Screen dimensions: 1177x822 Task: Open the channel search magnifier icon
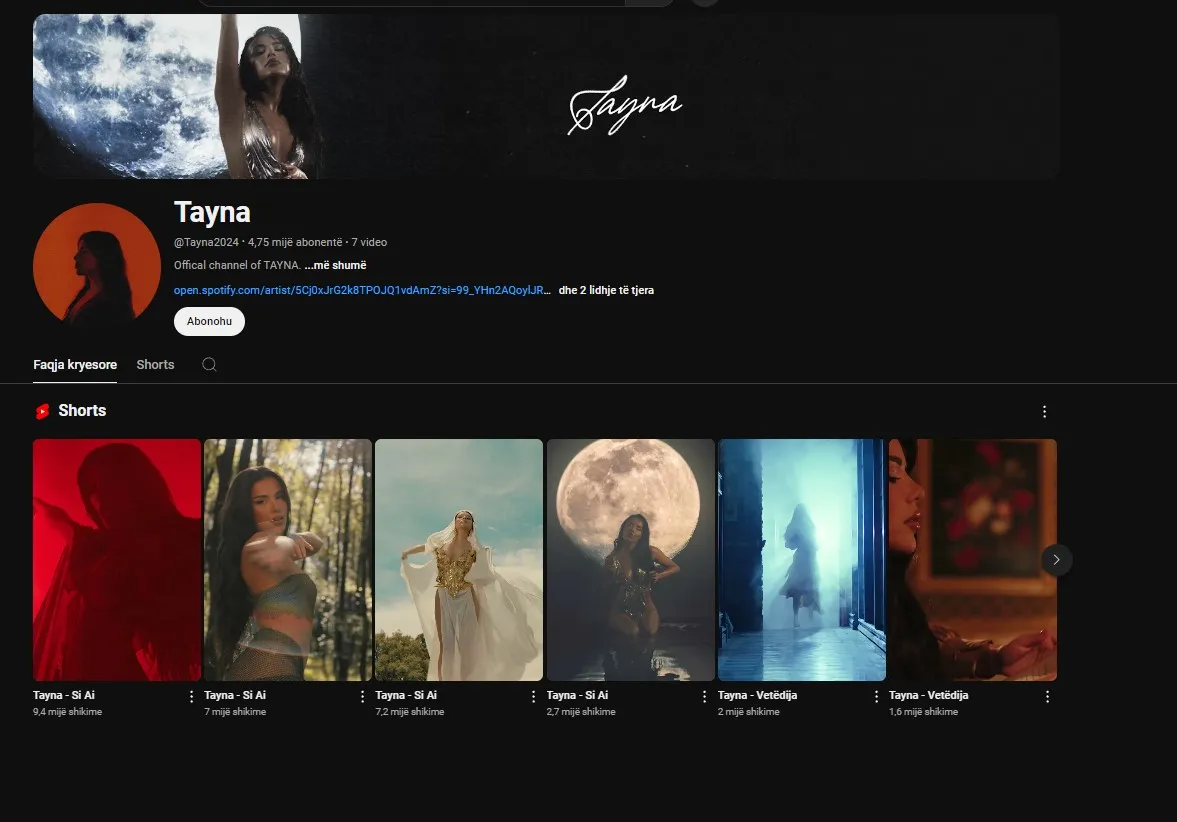[x=209, y=364]
